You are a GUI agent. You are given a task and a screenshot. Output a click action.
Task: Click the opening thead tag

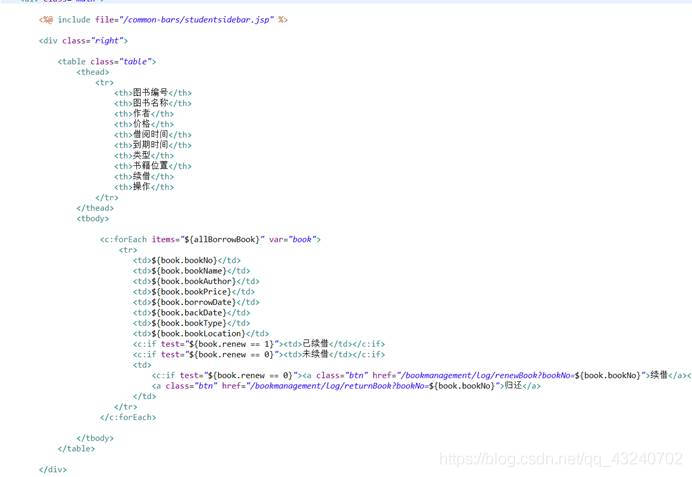click(93, 72)
